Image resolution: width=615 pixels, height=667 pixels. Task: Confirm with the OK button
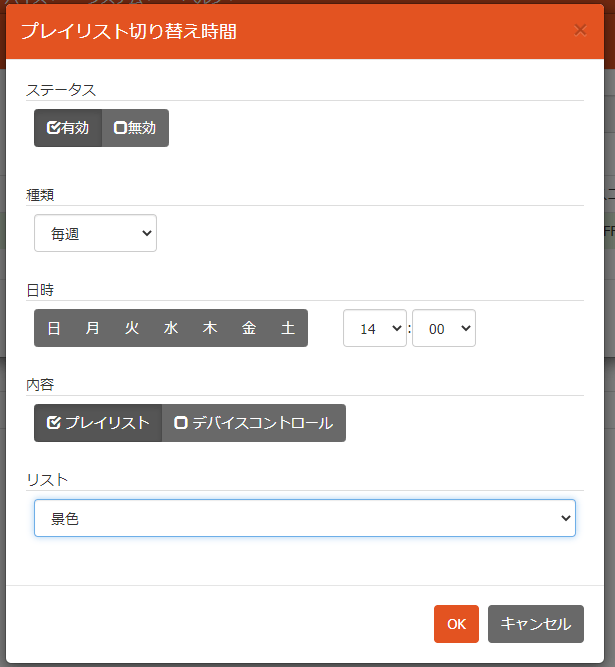pos(456,624)
